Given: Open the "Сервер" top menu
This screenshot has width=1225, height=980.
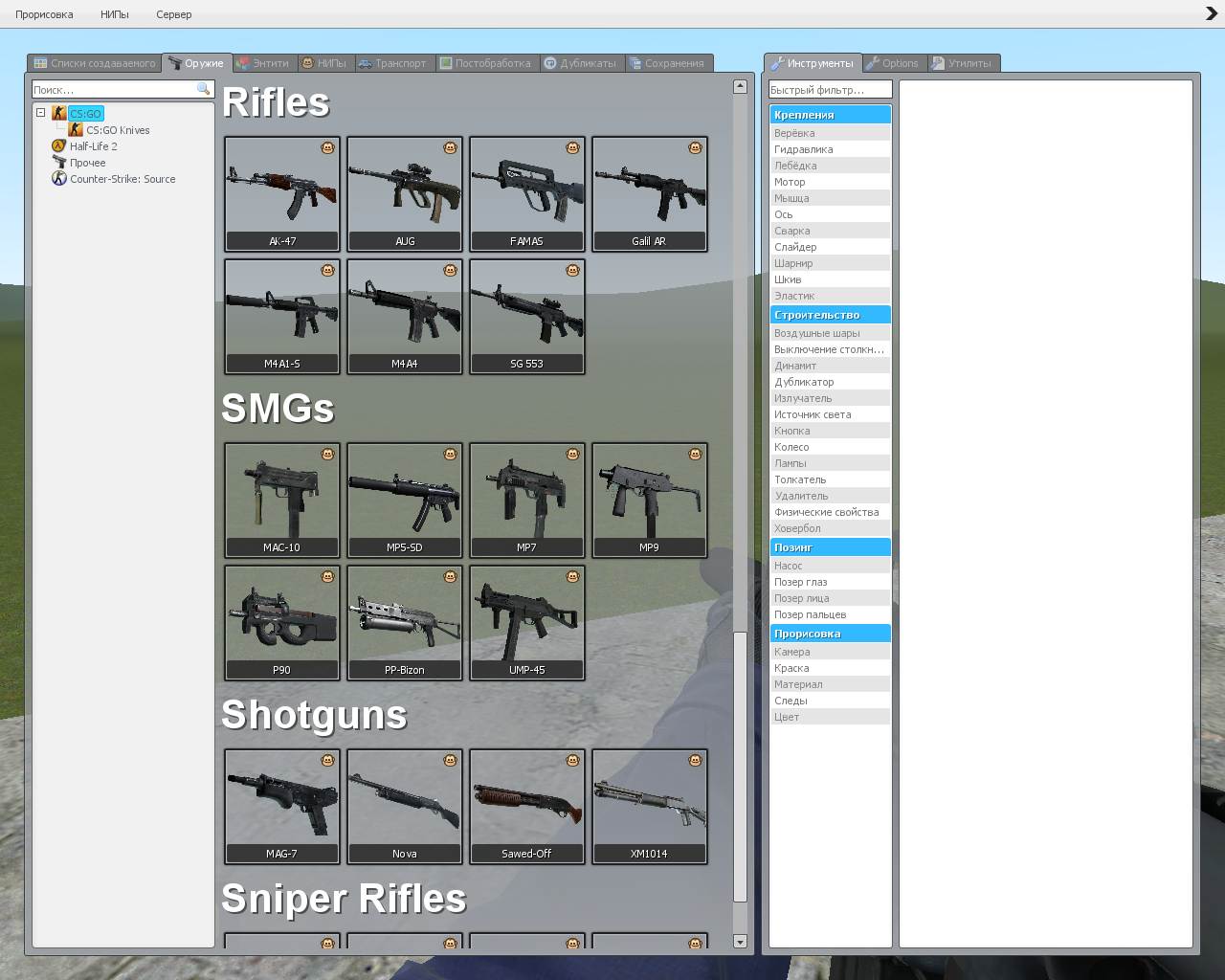Looking at the screenshot, I should click(x=174, y=14).
